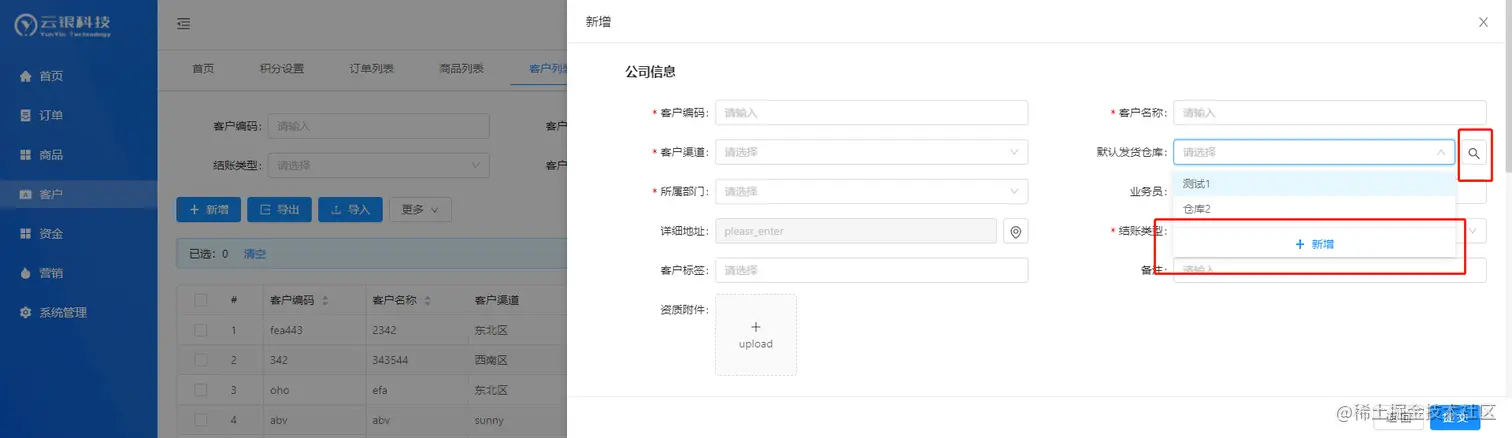Click the 清空 link next to 已选

point(255,254)
